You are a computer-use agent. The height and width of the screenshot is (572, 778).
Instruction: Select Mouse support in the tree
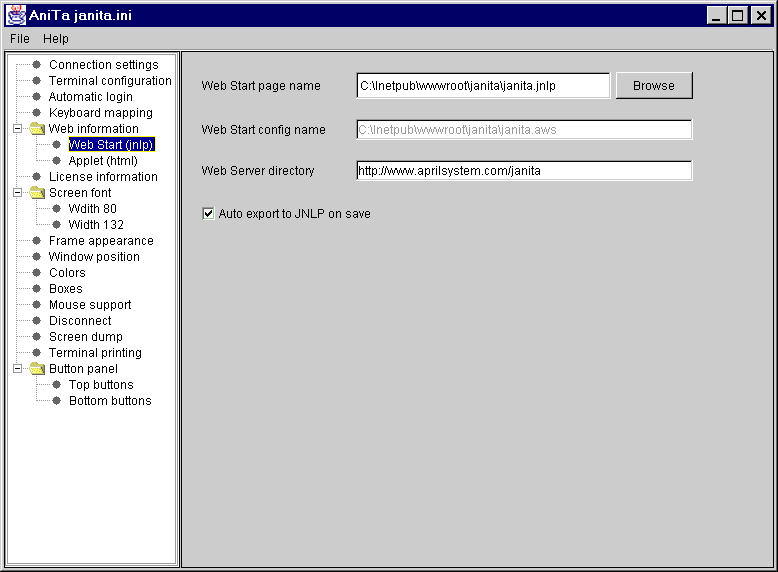90,305
